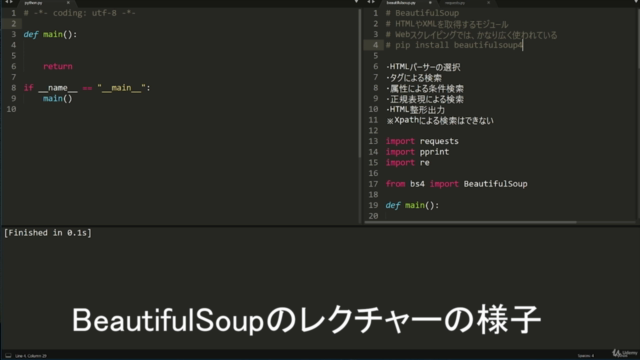Click the vertical scrollbar of the left pane
Image resolution: width=640 pixels, height=360 pixels.
[360, 84]
